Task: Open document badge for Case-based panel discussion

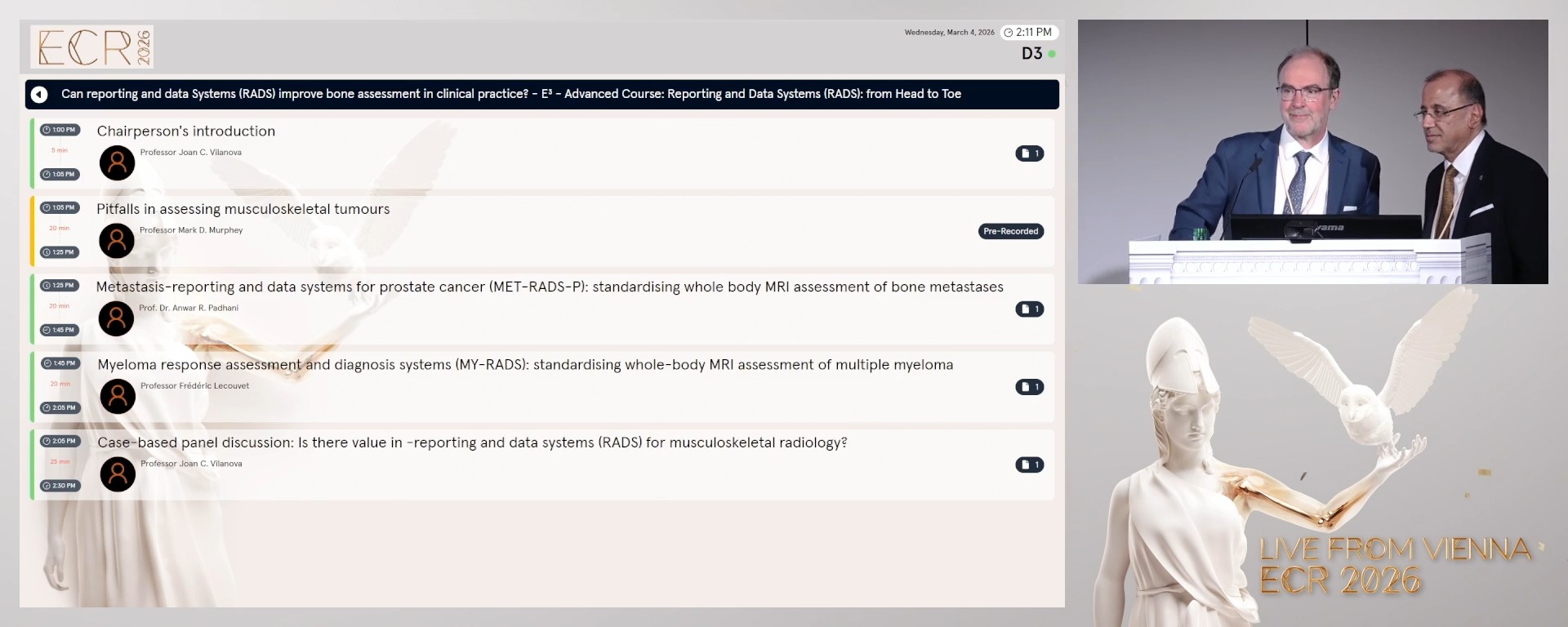Action: 1029,465
